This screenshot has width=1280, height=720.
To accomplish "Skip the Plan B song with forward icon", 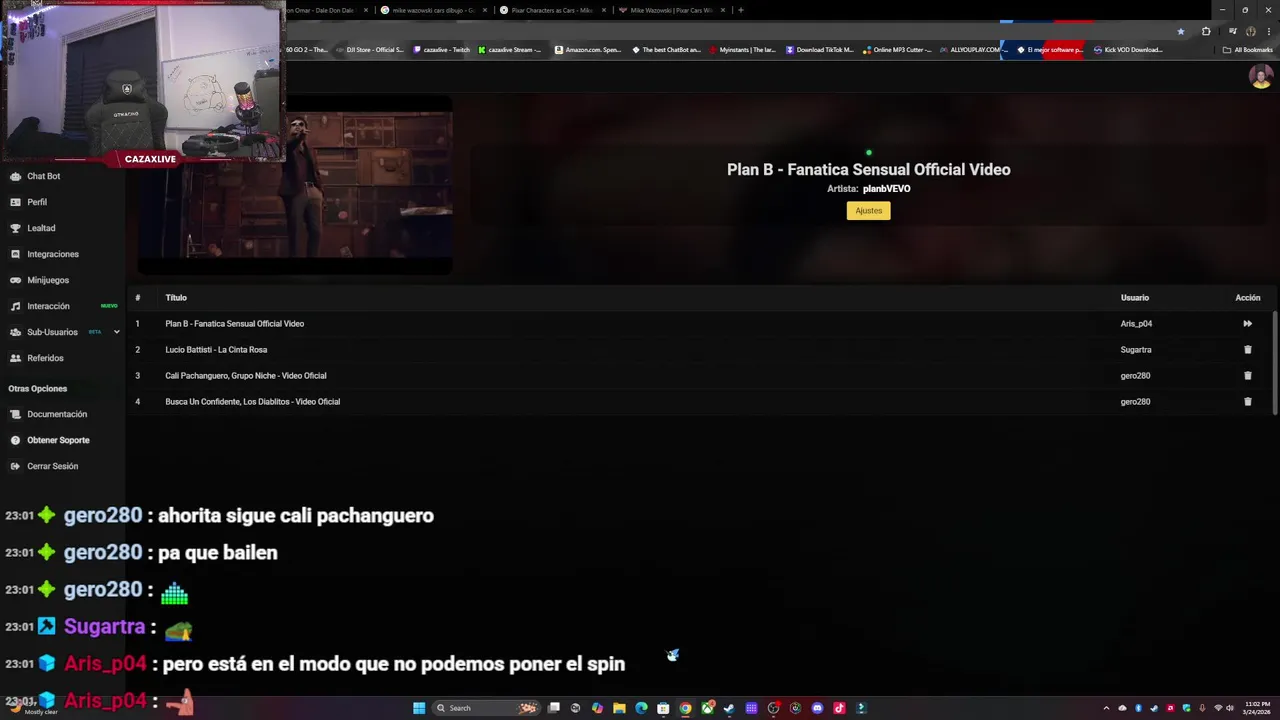I will [1247, 323].
